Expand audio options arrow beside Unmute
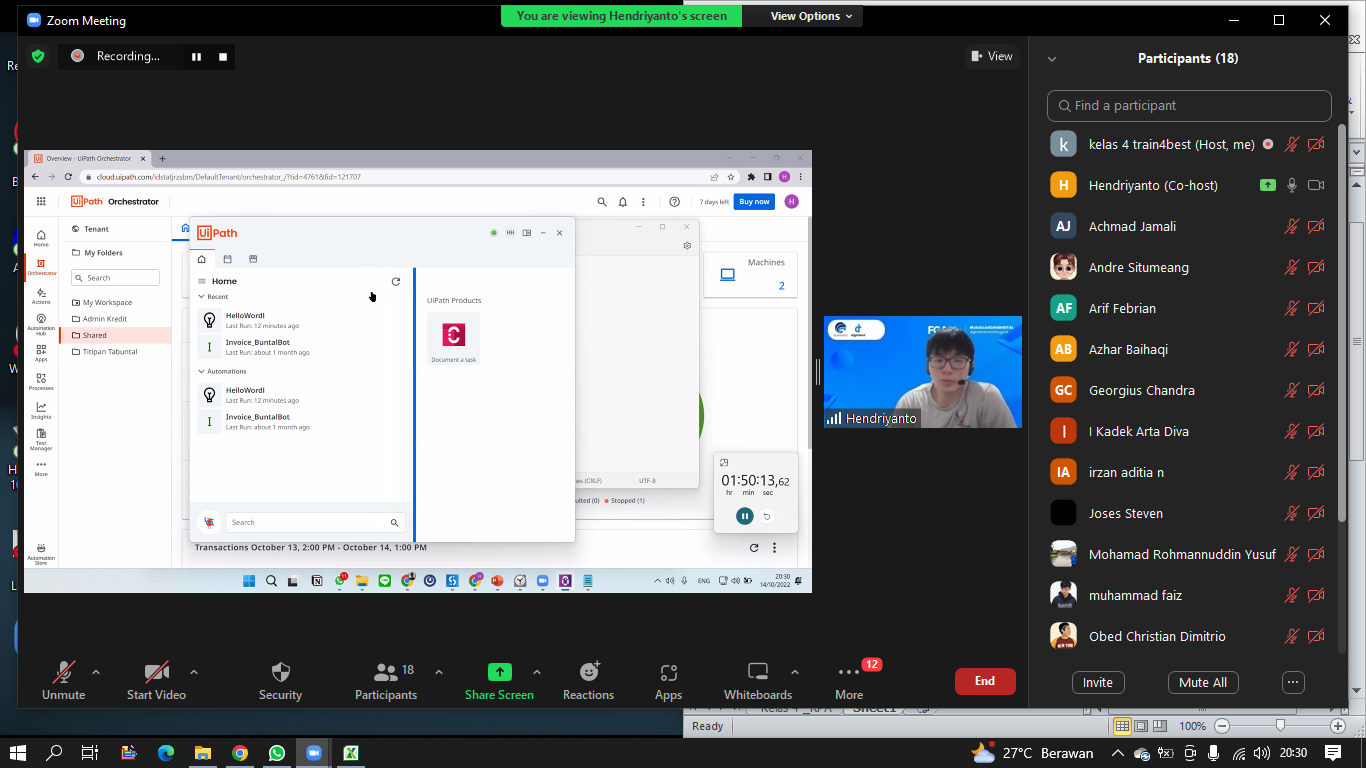The height and width of the screenshot is (768, 1366). click(x=96, y=672)
